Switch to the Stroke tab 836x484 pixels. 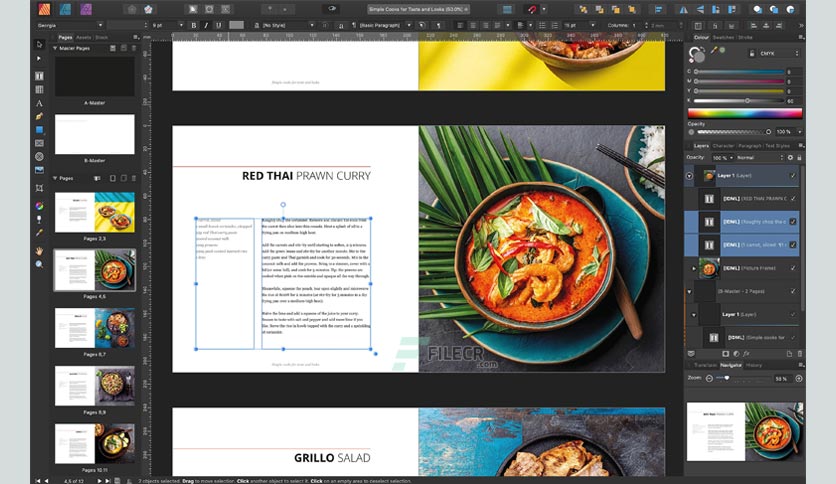click(745, 37)
